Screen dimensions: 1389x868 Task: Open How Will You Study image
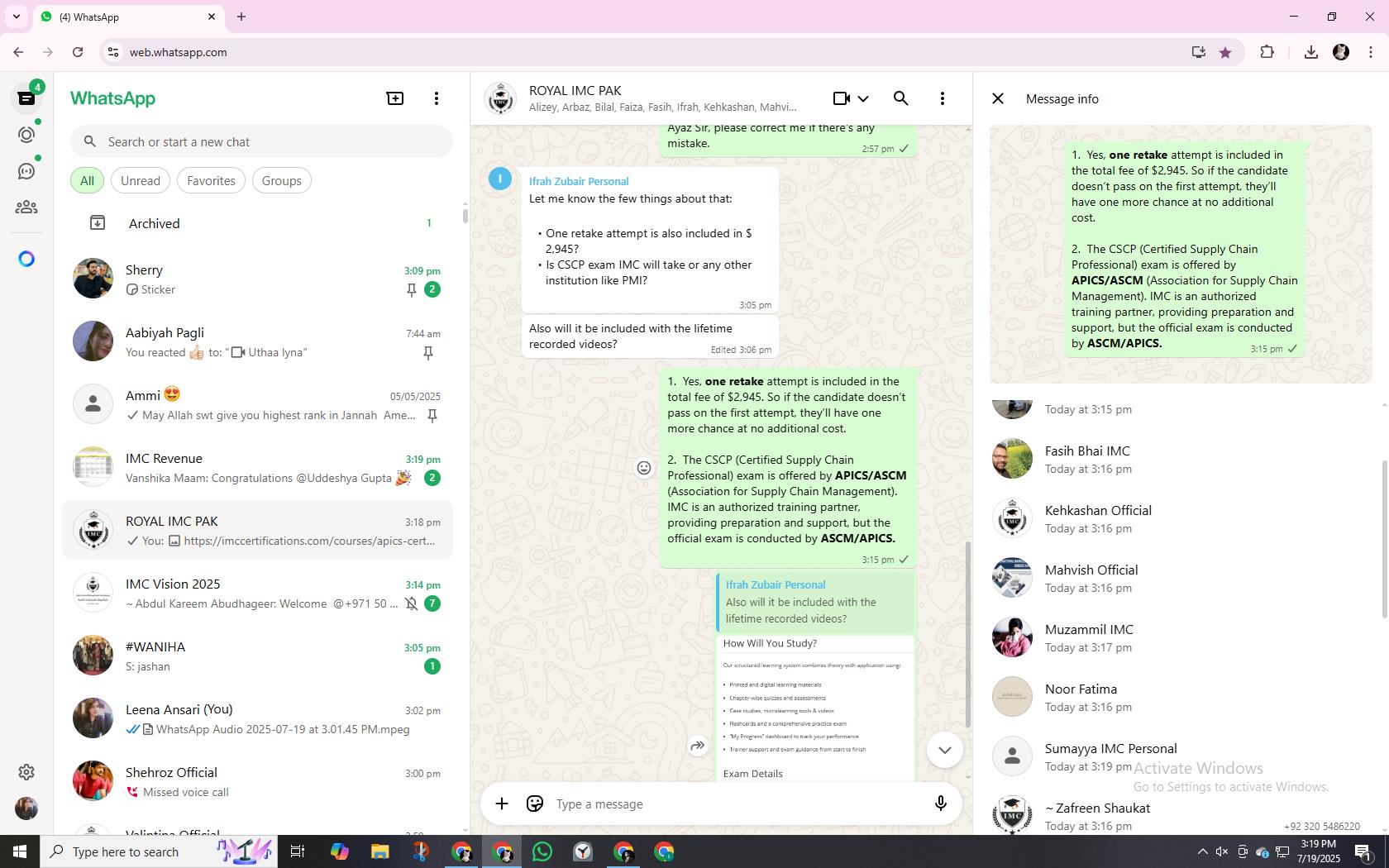tap(815, 708)
